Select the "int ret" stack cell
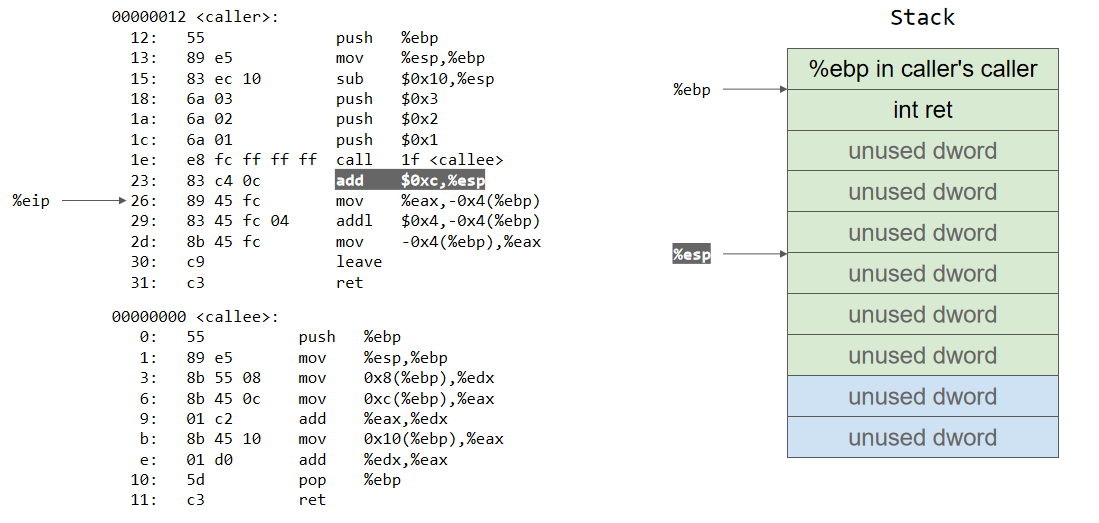 point(922,110)
